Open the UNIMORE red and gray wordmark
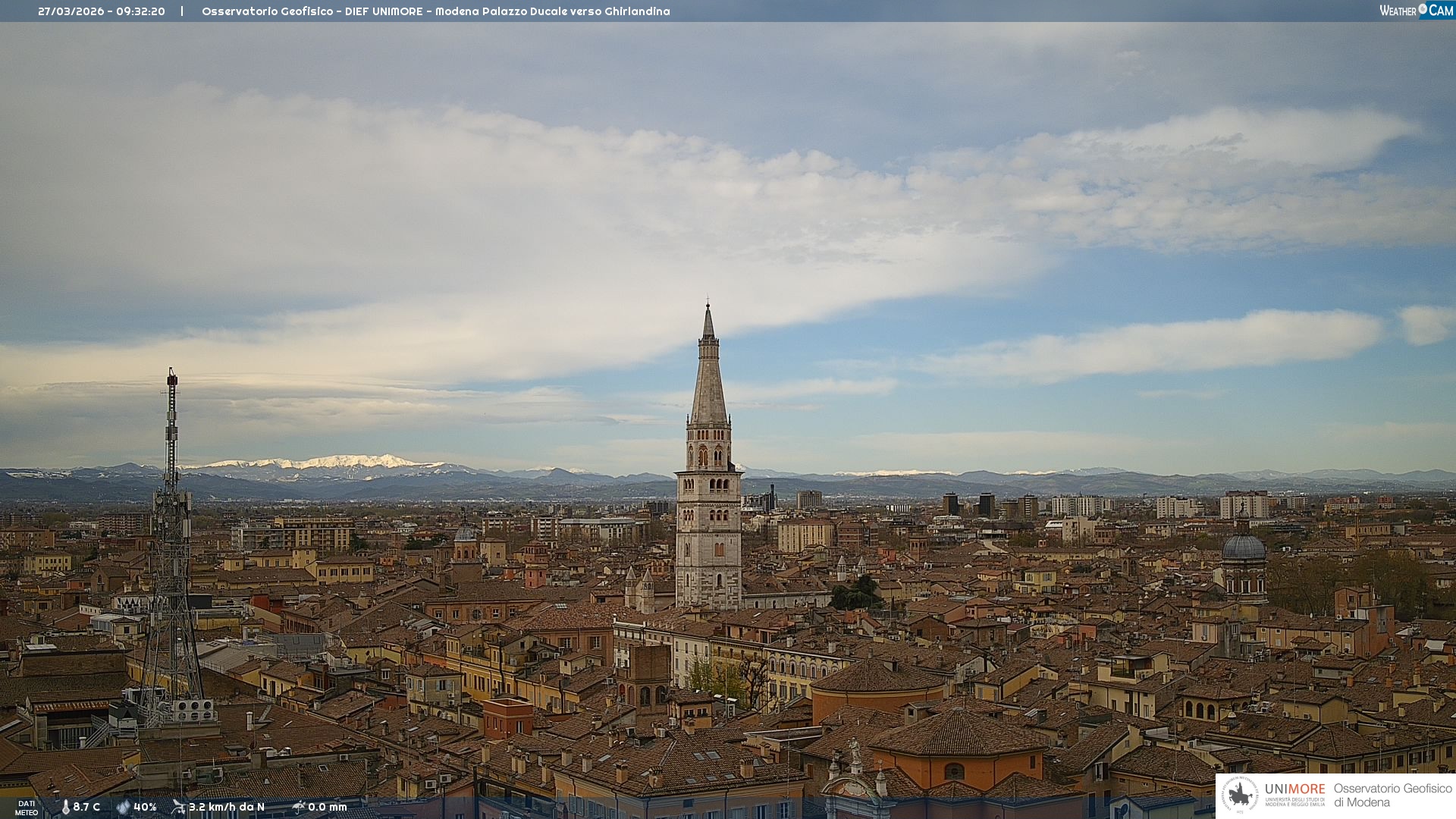1456x819 pixels. click(1294, 789)
